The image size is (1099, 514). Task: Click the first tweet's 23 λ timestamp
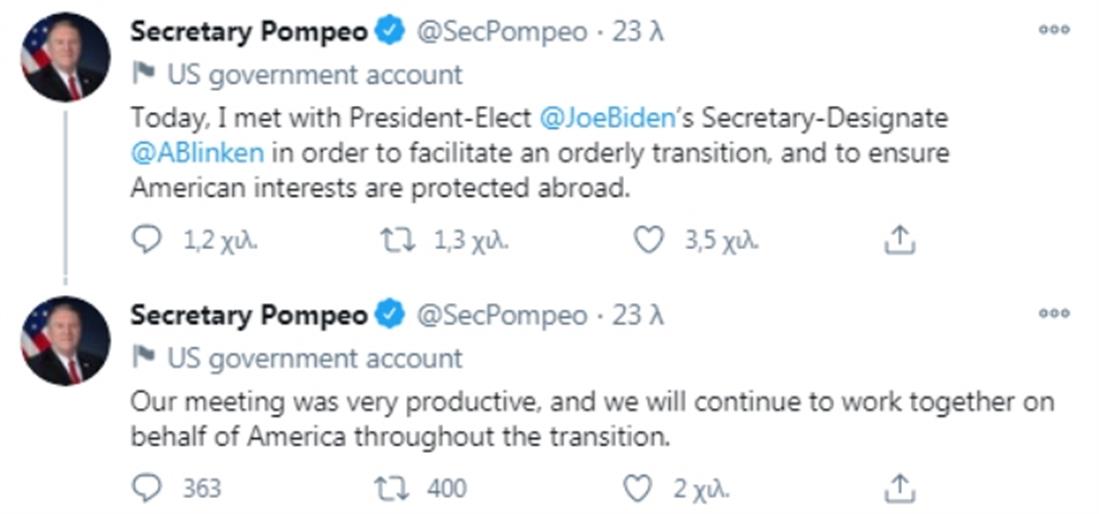(x=639, y=32)
